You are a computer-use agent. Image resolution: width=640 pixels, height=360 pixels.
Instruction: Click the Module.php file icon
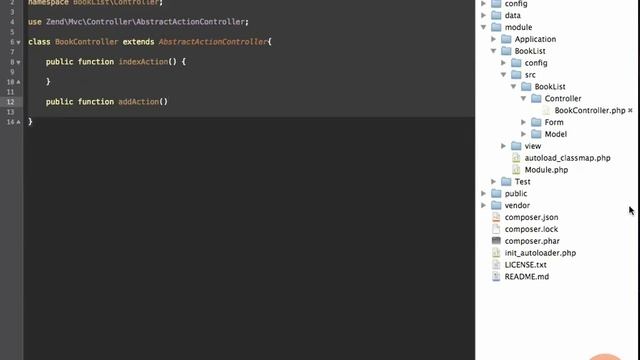pos(516,169)
